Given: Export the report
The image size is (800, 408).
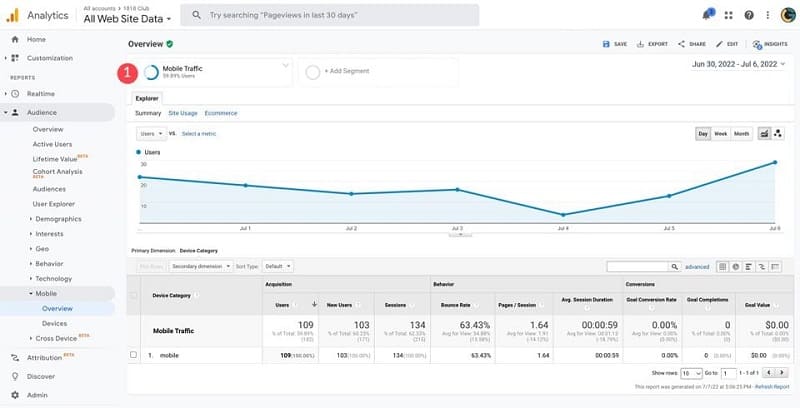Looking at the screenshot, I should click(652, 44).
